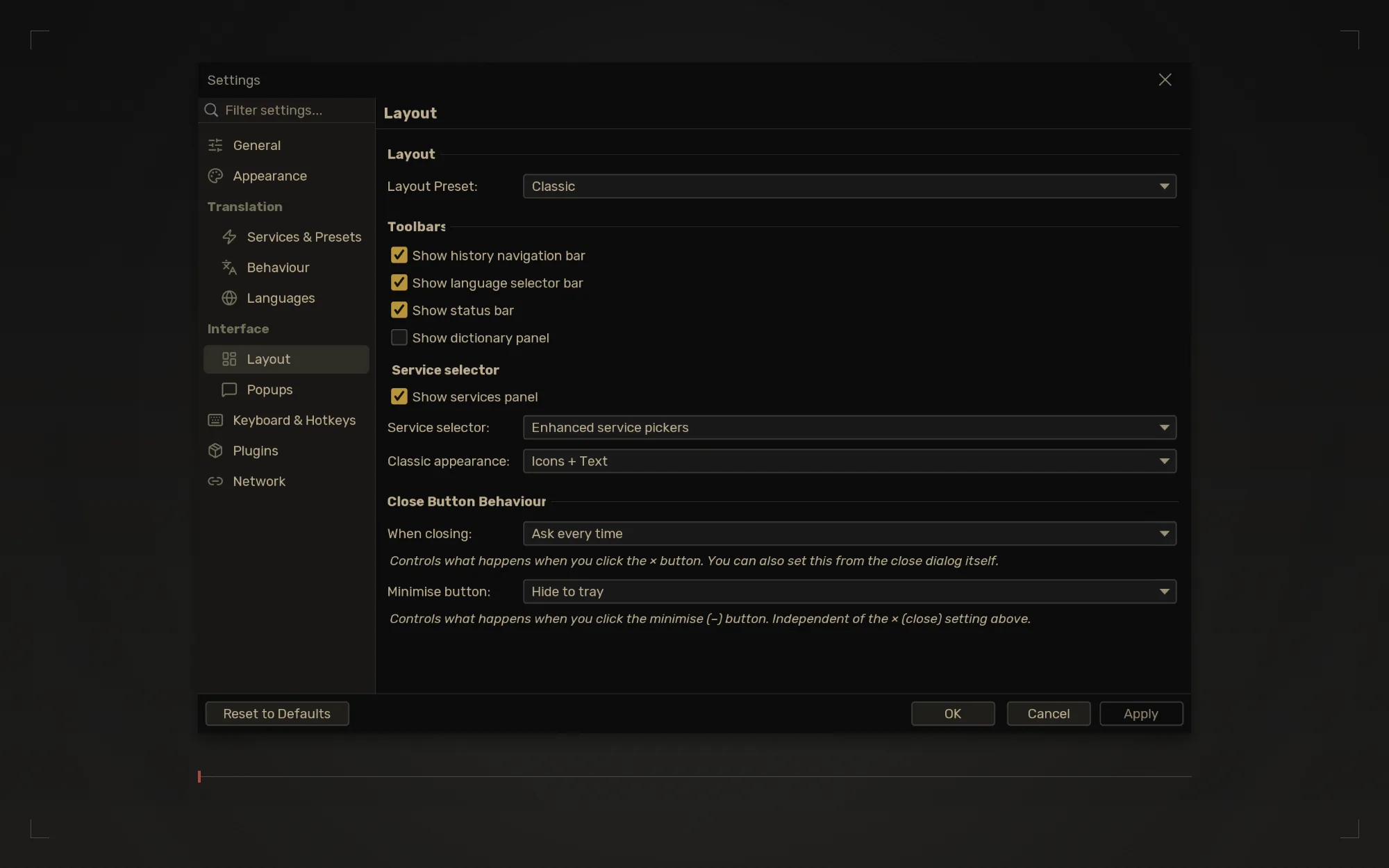Click the Cancel button
1389x868 pixels.
pyautogui.click(x=1049, y=714)
